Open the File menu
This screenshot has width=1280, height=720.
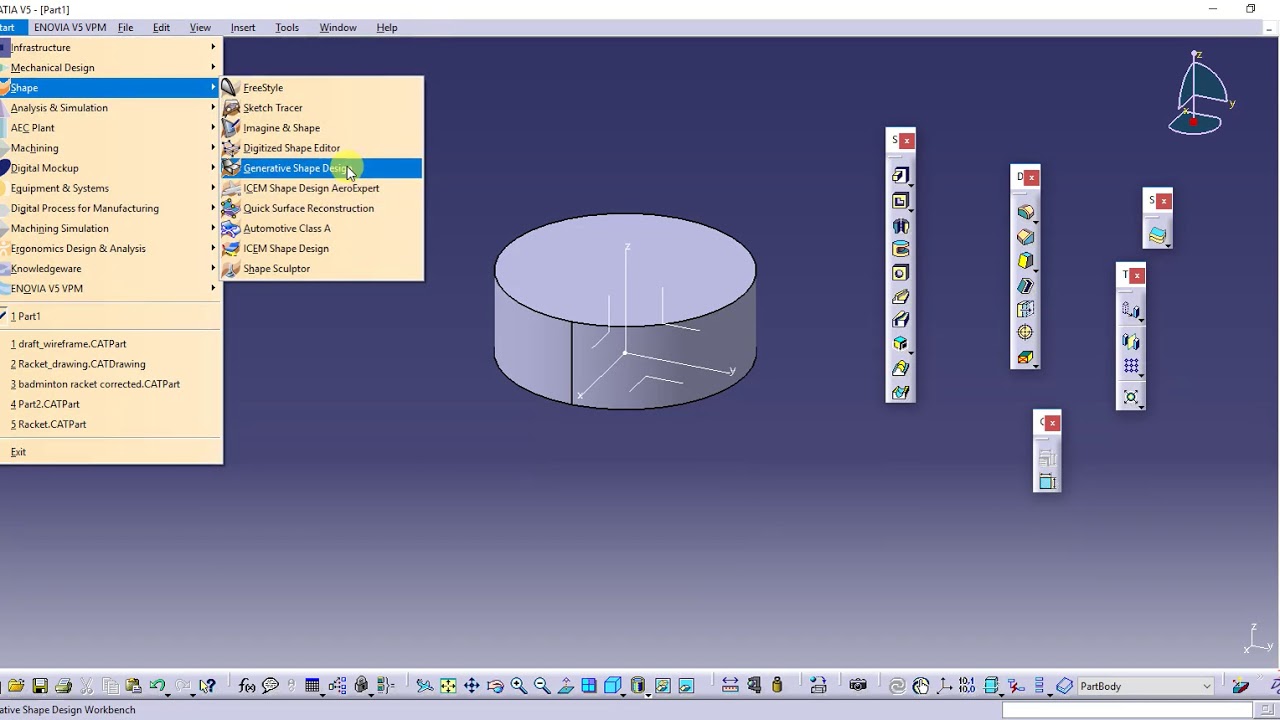pyautogui.click(x=125, y=27)
